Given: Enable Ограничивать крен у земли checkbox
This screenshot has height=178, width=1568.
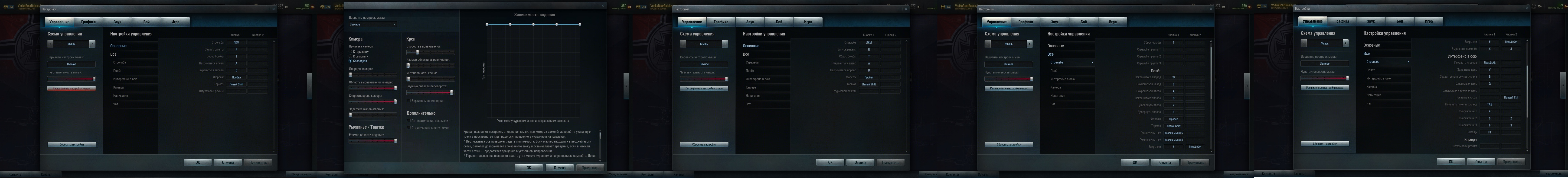Looking at the screenshot, I should (408, 127).
